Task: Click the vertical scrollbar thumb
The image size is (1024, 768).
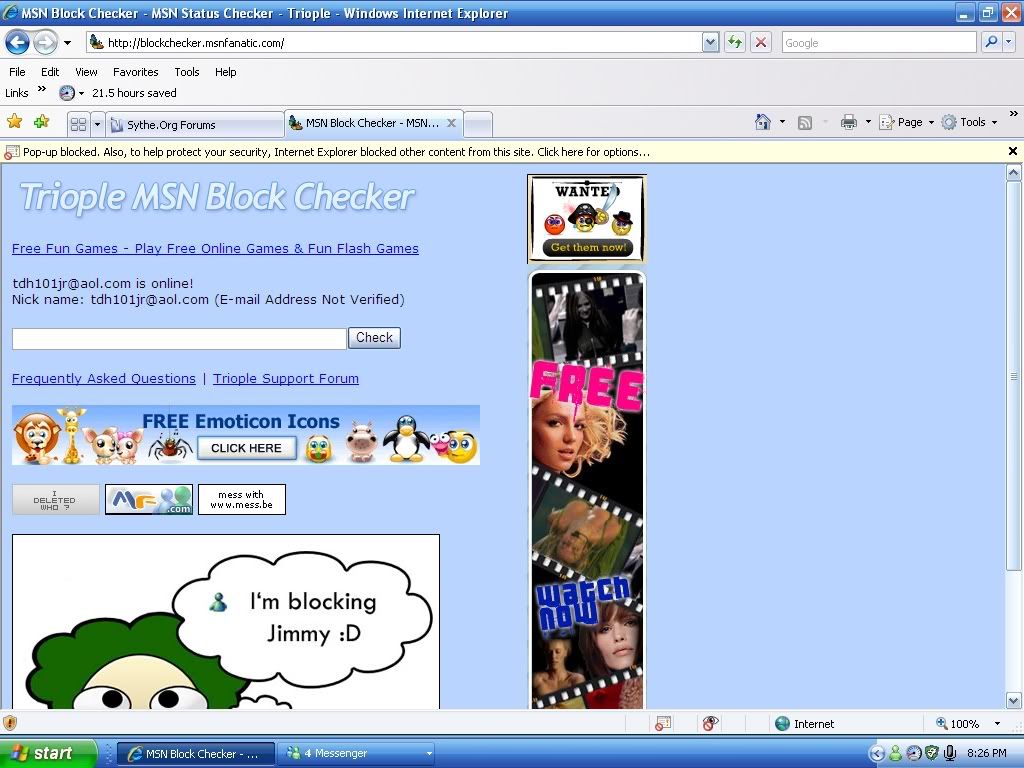Action: tap(1014, 376)
